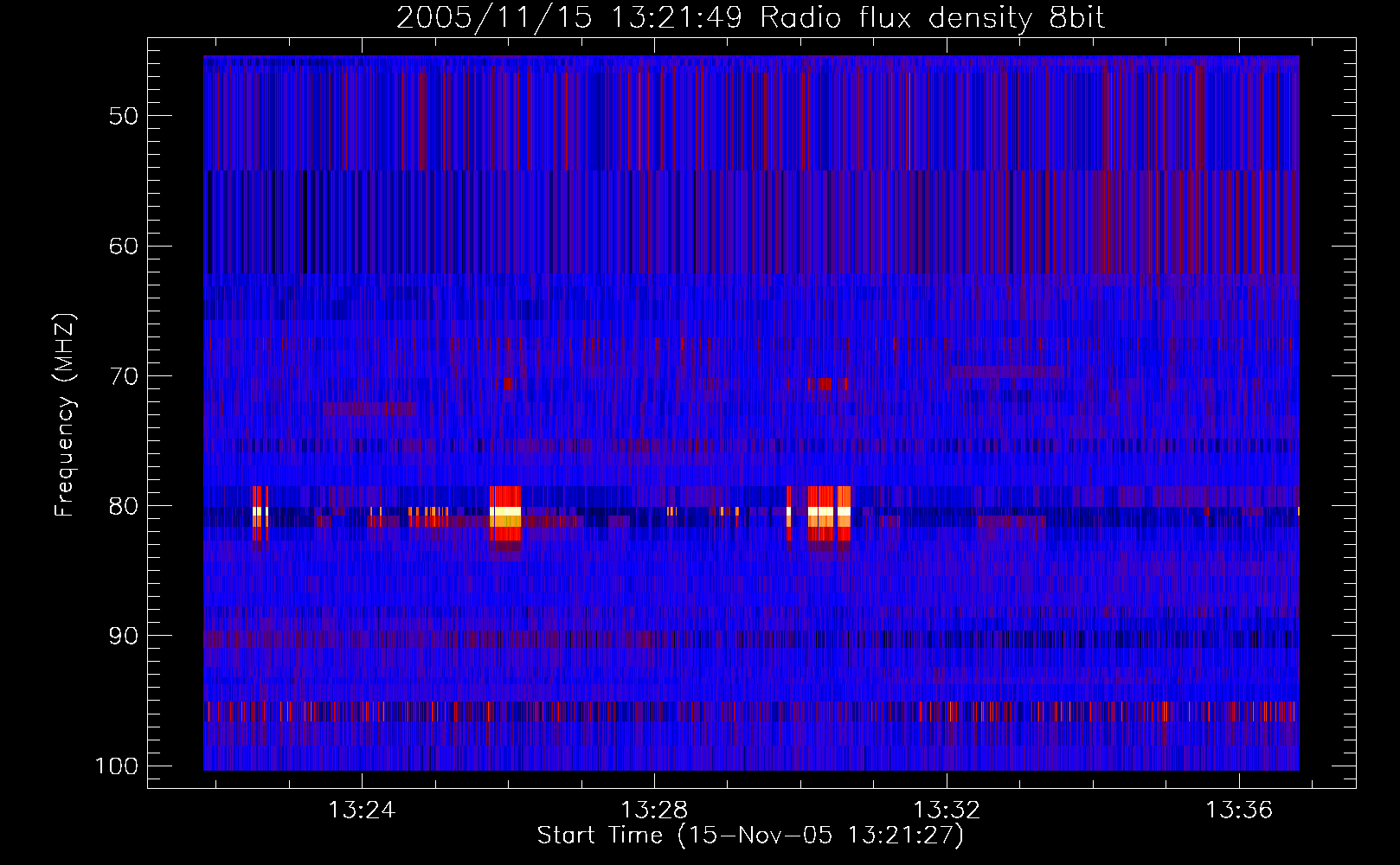Click the 13:36 time tick label

coord(1240,810)
